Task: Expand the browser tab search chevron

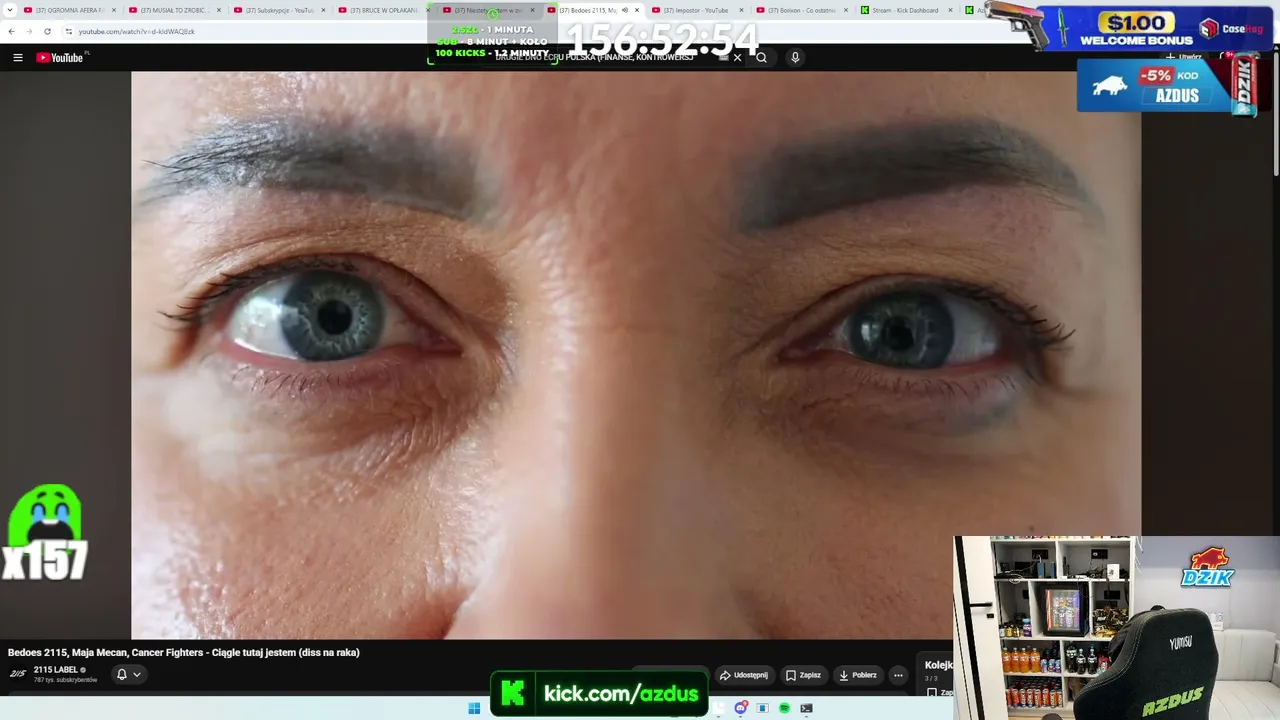Action: pyautogui.click(x=10, y=10)
